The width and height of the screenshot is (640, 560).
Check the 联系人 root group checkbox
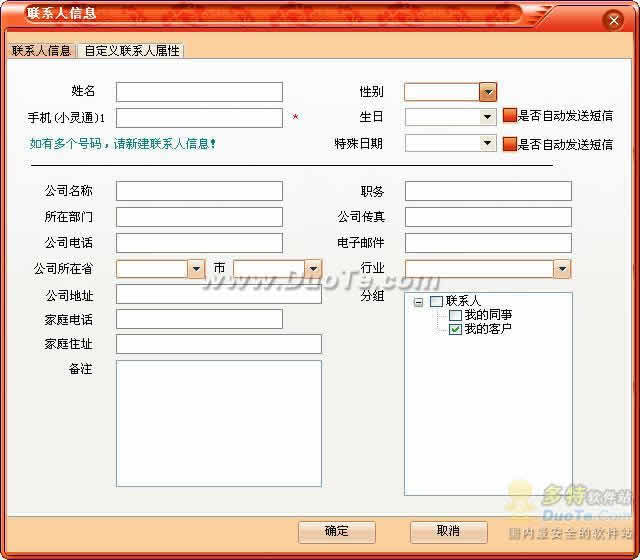tap(436, 302)
